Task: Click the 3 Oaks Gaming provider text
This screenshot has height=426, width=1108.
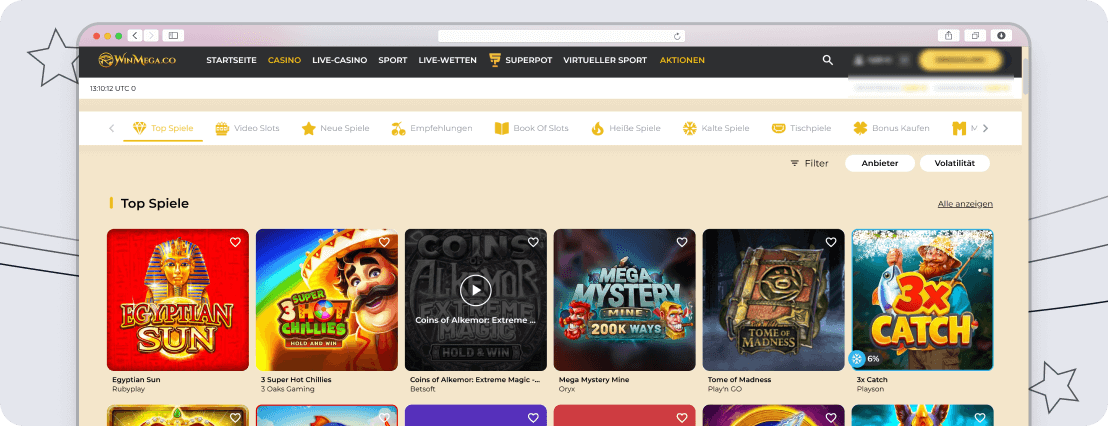Action: [288, 389]
